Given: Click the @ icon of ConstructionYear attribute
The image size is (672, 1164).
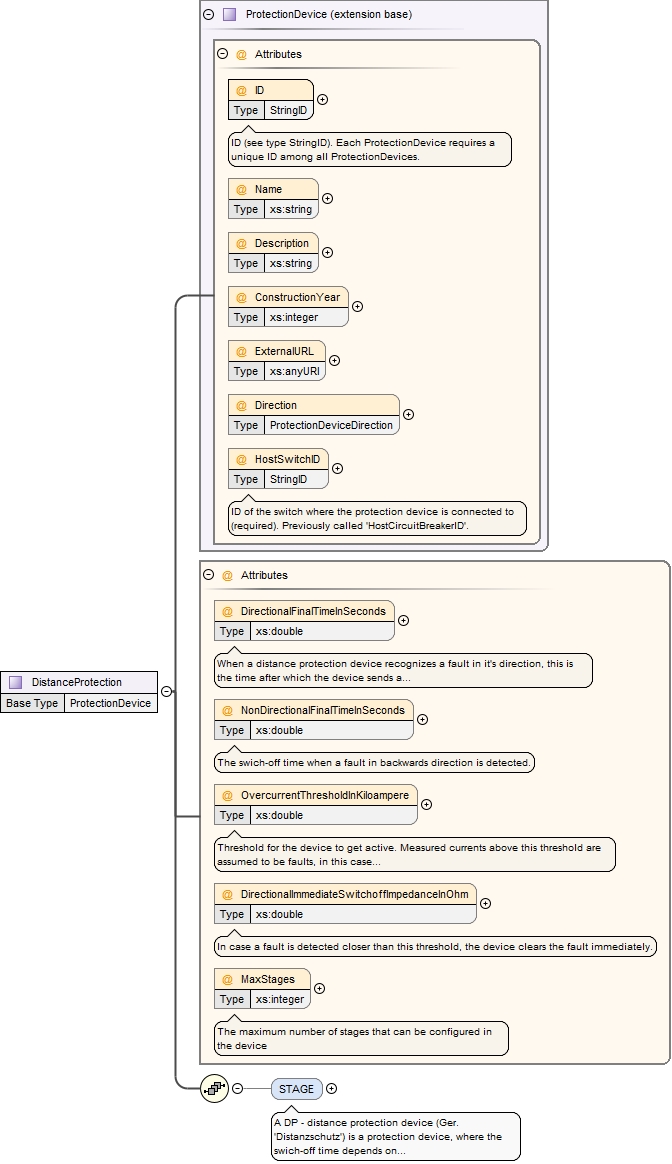Looking at the screenshot, I should pyautogui.click(x=241, y=297).
